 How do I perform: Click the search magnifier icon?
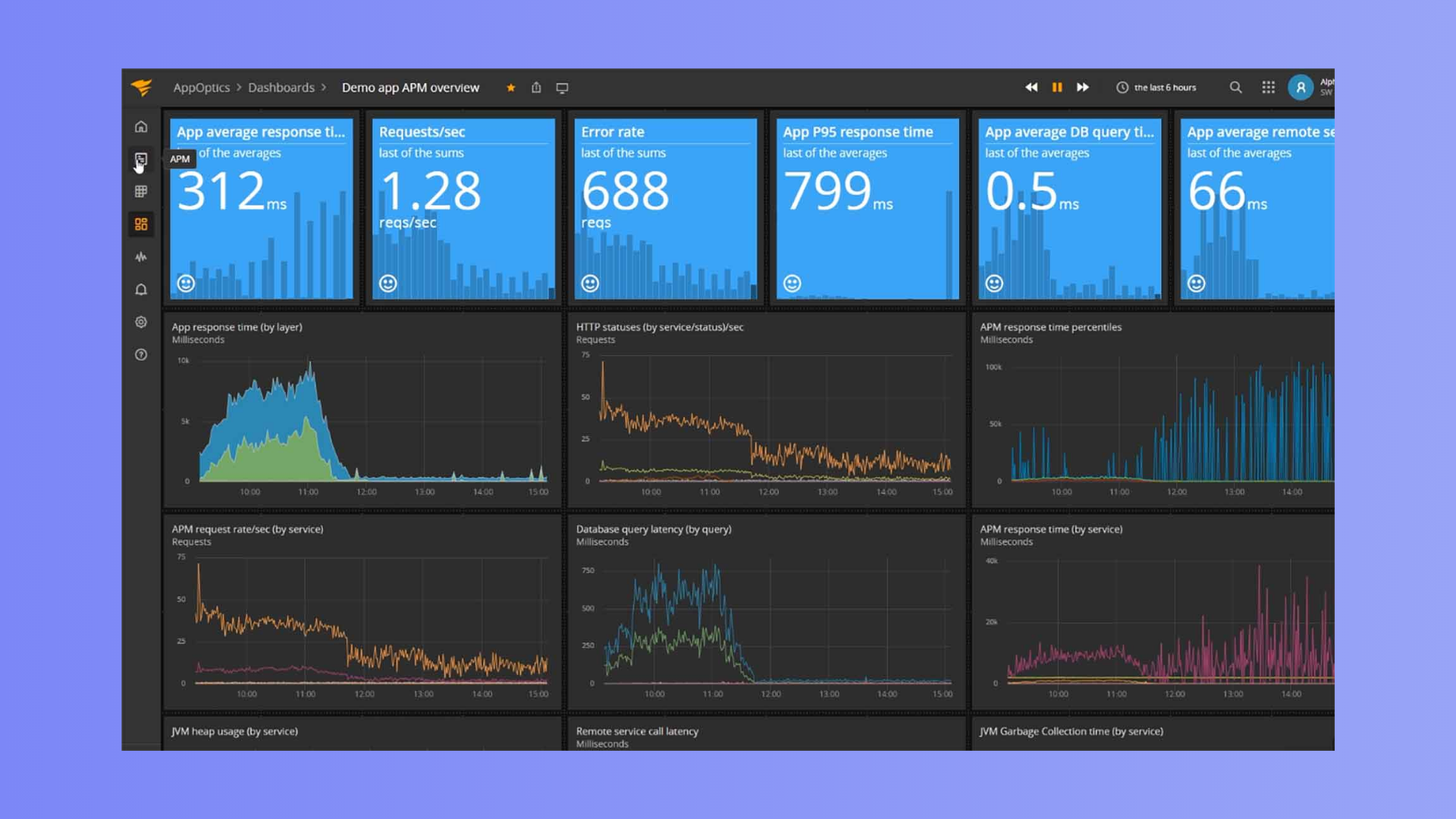point(1236,87)
